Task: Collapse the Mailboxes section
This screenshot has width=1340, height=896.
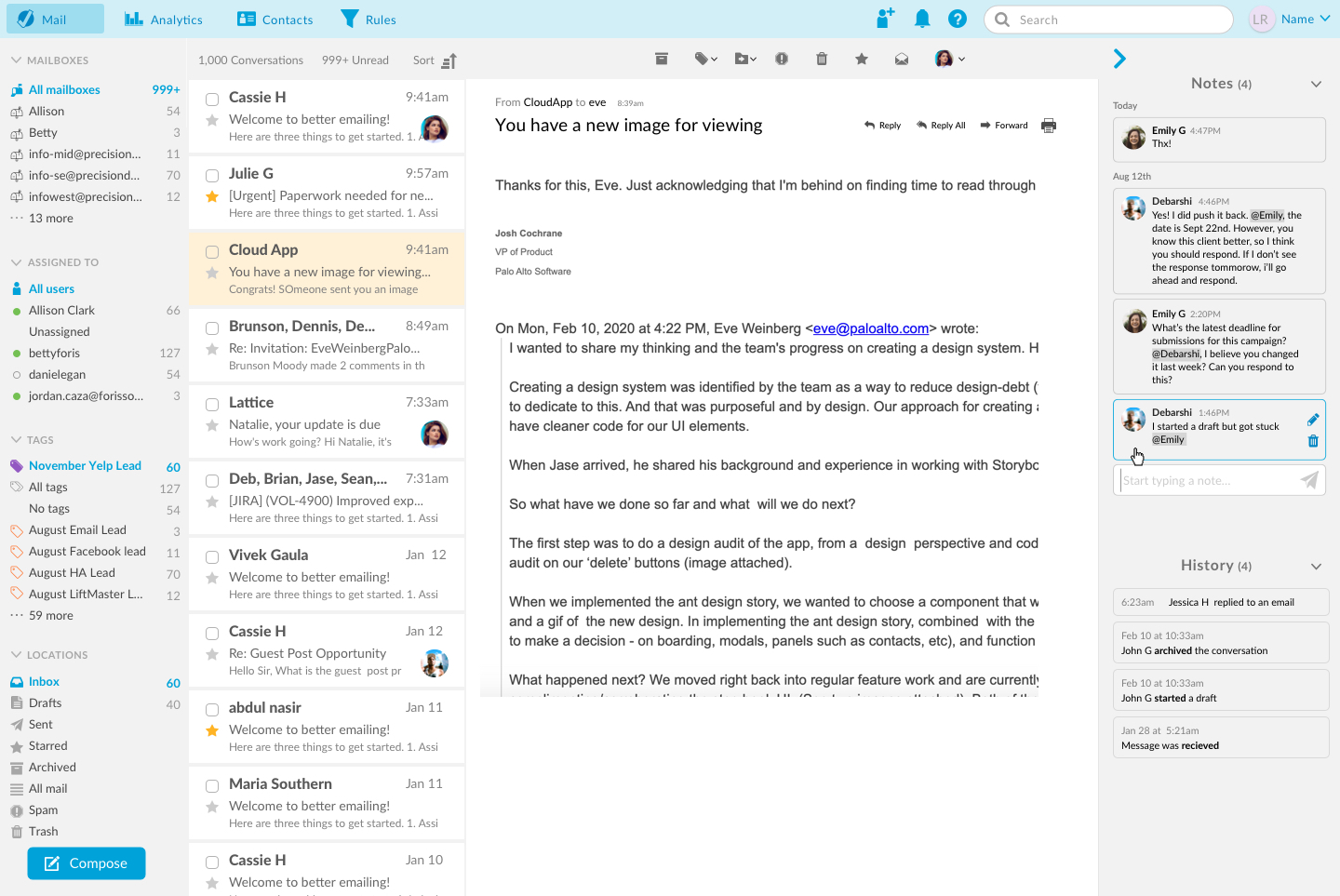Action: pyautogui.click(x=16, y=60)
